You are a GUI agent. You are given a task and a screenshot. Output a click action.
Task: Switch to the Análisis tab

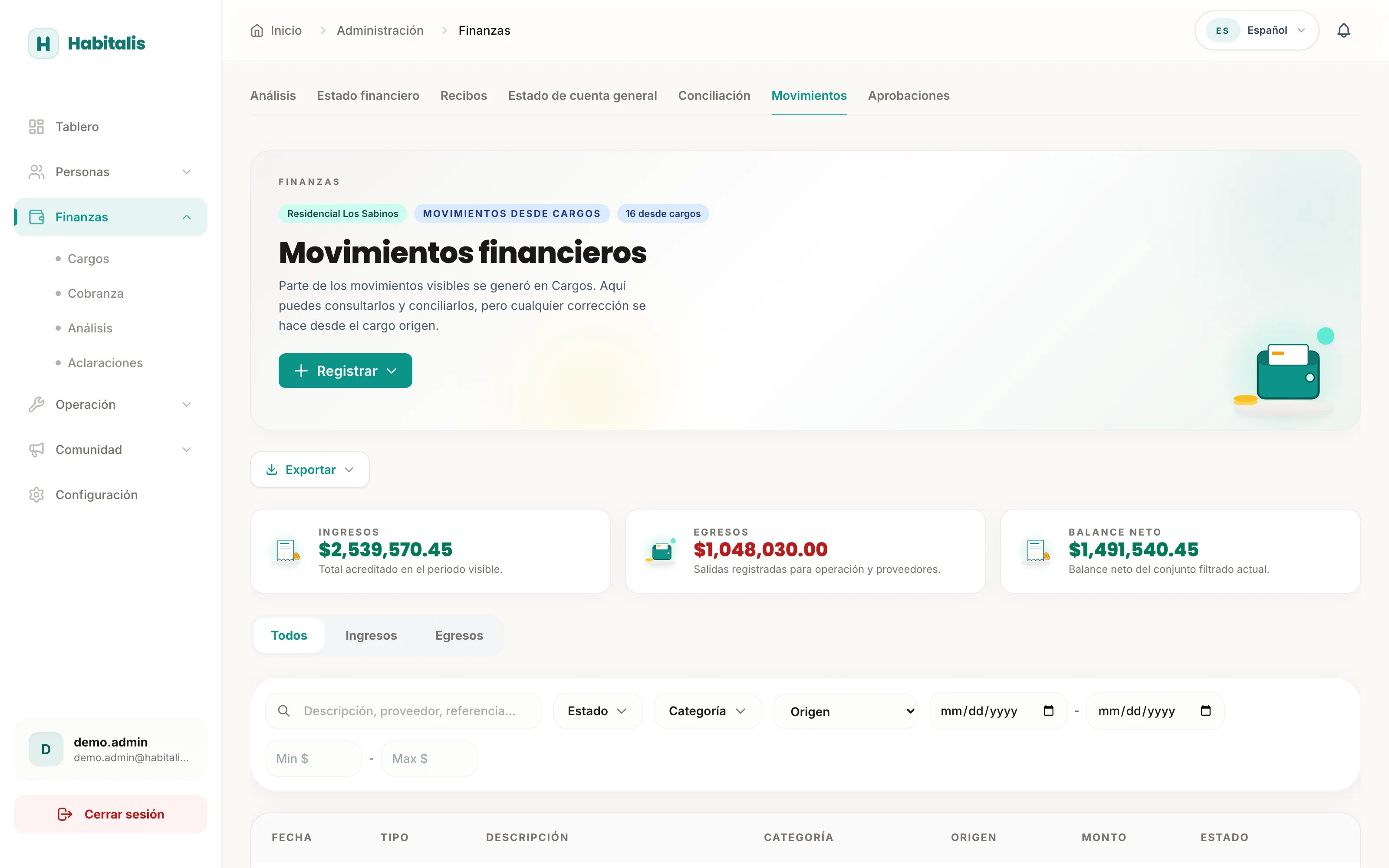click(273, 96)
